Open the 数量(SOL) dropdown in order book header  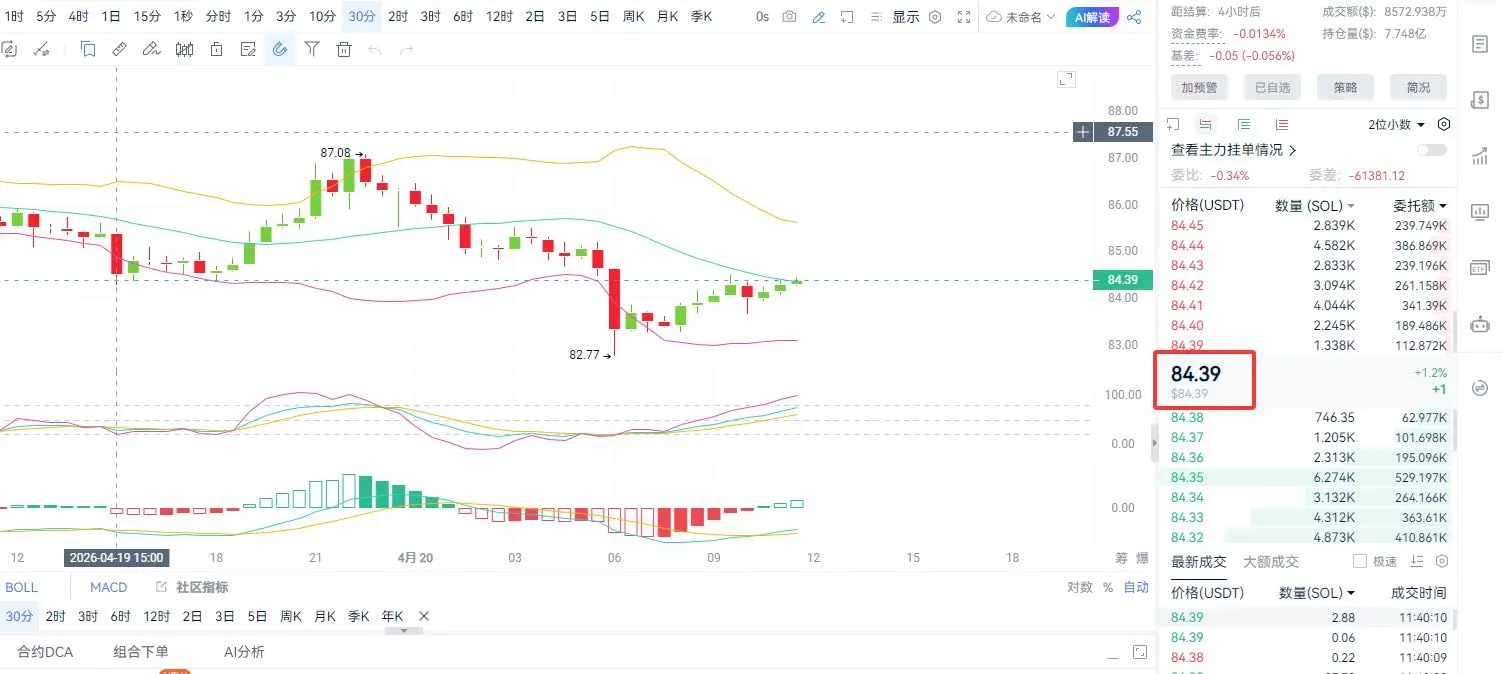point(1315,205)
